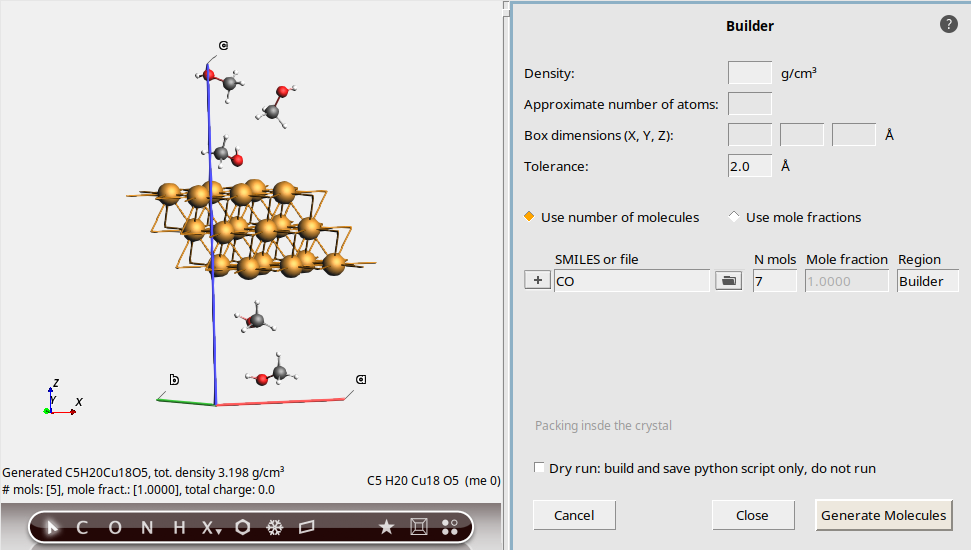Click the perspective box view icon
The height and width of the screenshot is (550, 971).
(x=419, y=528)
